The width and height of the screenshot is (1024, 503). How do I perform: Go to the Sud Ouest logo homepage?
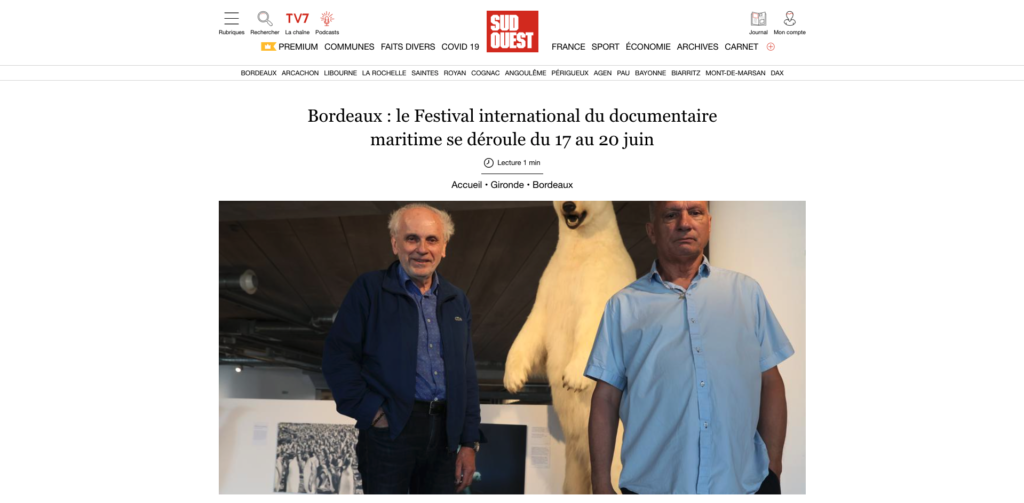512,31
